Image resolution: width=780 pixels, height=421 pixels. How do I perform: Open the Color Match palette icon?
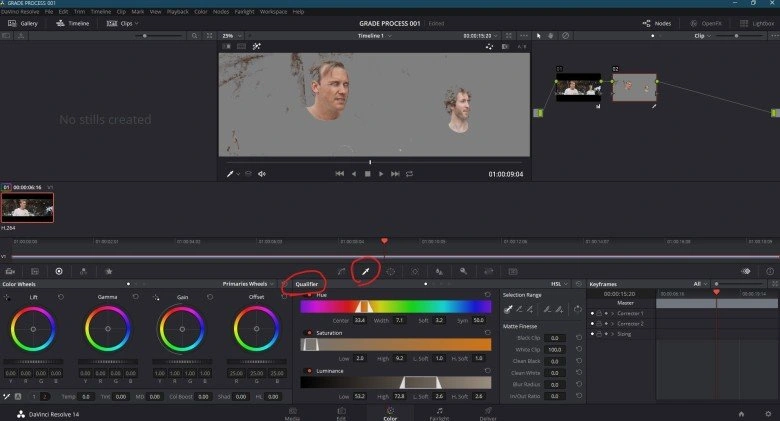coord(35,271)
